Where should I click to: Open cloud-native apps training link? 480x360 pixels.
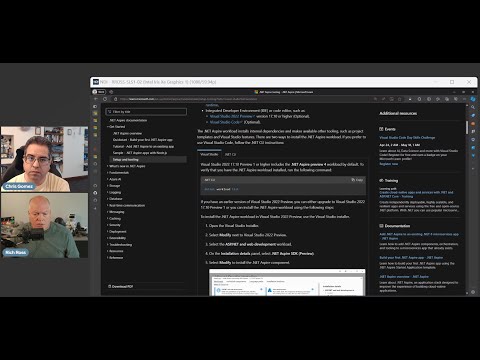[416, 194]
